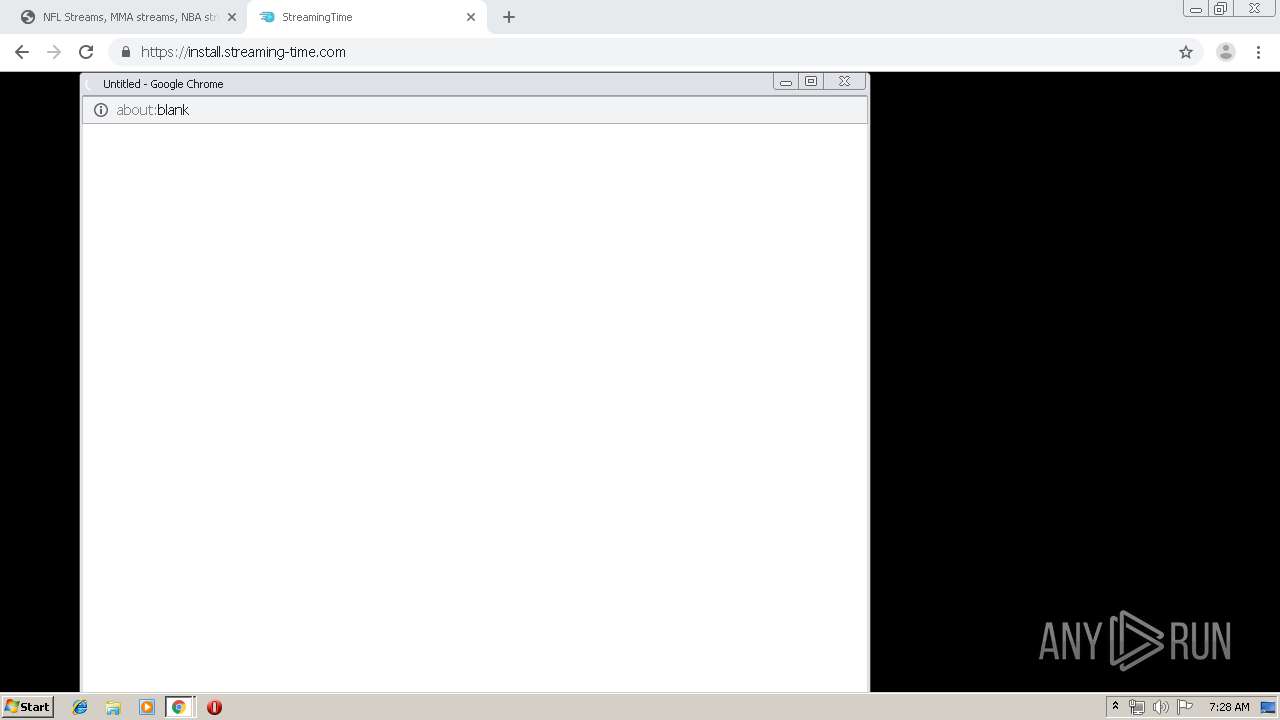The height and width of the screenshot is (720, 1280).
Task: Go back using the browser back arrow
Action: click(x=22, y=52)
